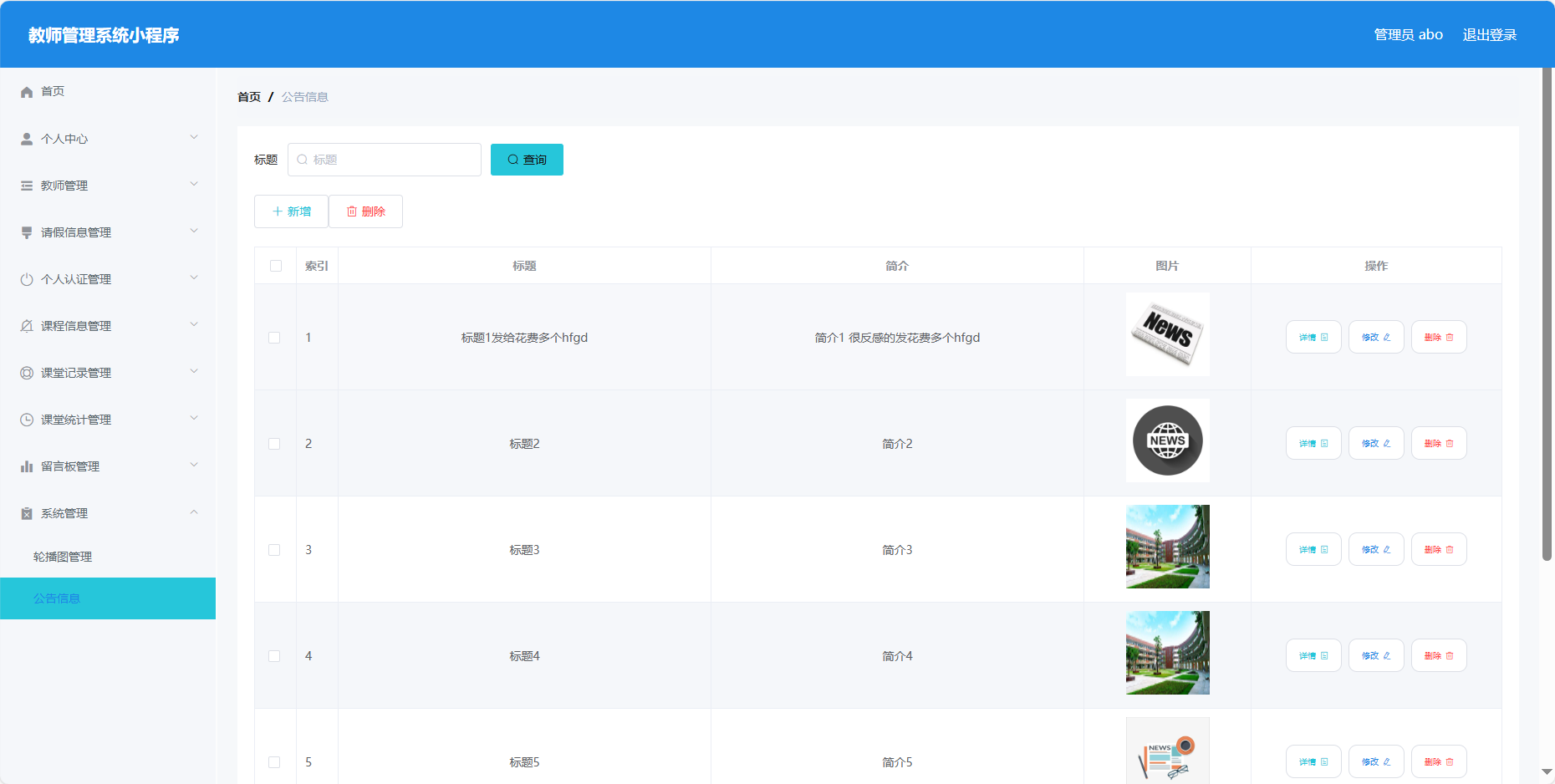Edit row 1 with 修改 button

(x=1376, y=337)
